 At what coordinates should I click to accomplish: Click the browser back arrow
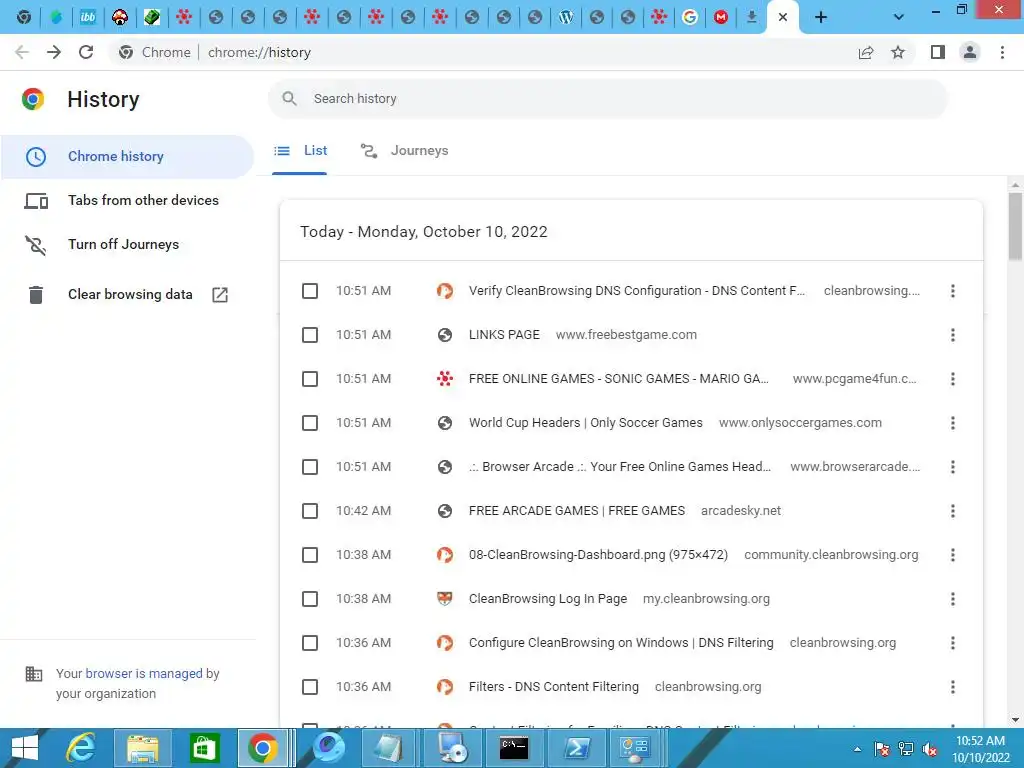point(22,52)
